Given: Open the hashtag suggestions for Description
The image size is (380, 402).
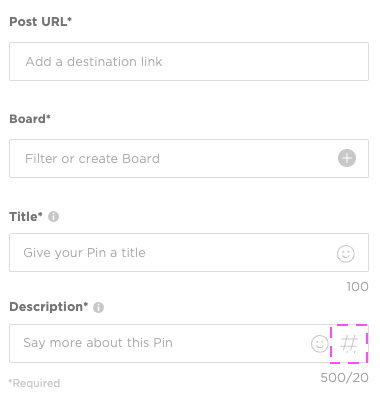Looking at the screenshot, I should pos(349,344).
